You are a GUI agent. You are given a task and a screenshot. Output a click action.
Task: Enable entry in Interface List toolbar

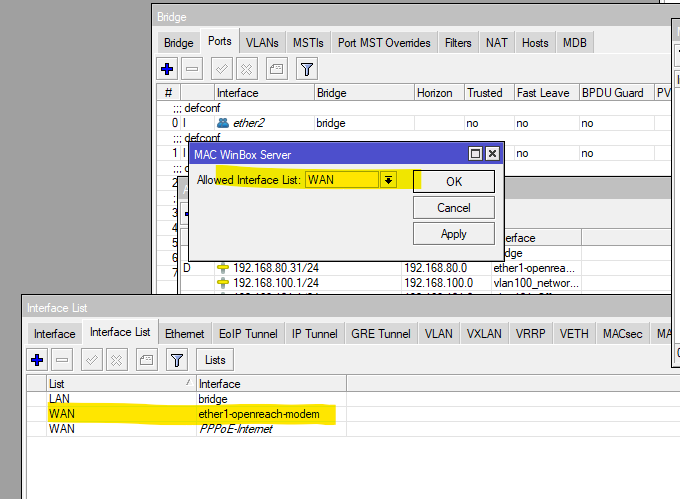(92, 360)
